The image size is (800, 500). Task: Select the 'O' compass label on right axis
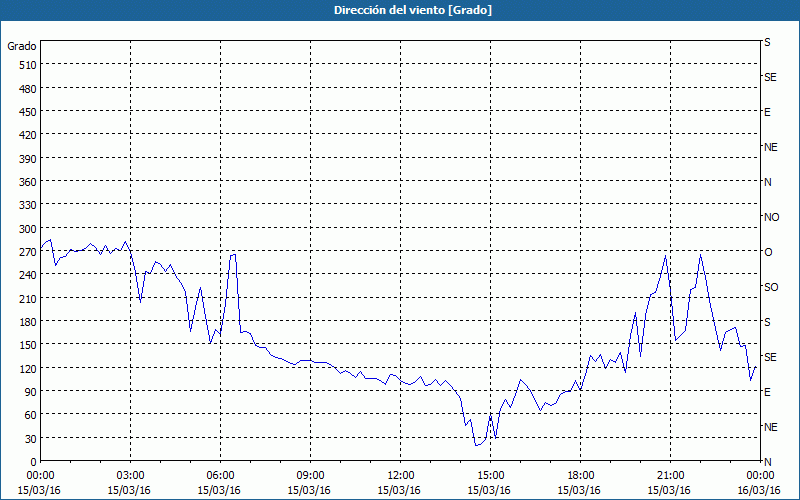pos(768,252)
